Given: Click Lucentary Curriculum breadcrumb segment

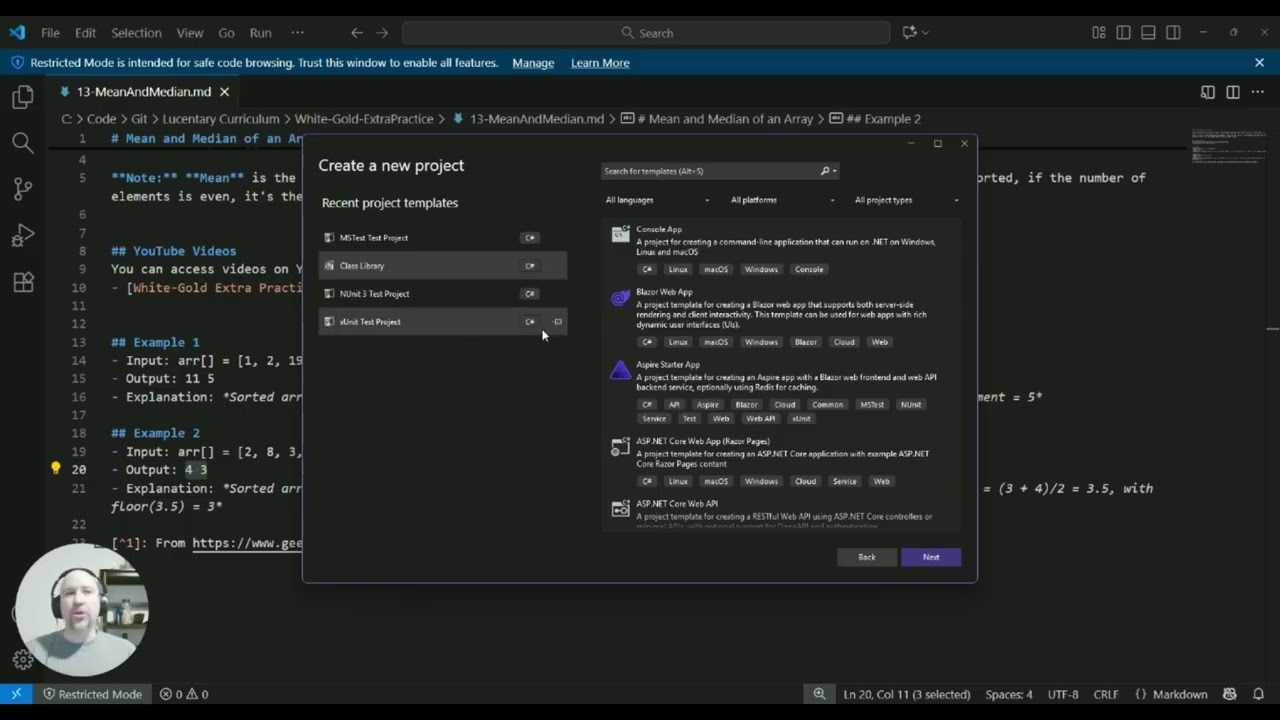Looking at the screenshot, I should (220, 119).
